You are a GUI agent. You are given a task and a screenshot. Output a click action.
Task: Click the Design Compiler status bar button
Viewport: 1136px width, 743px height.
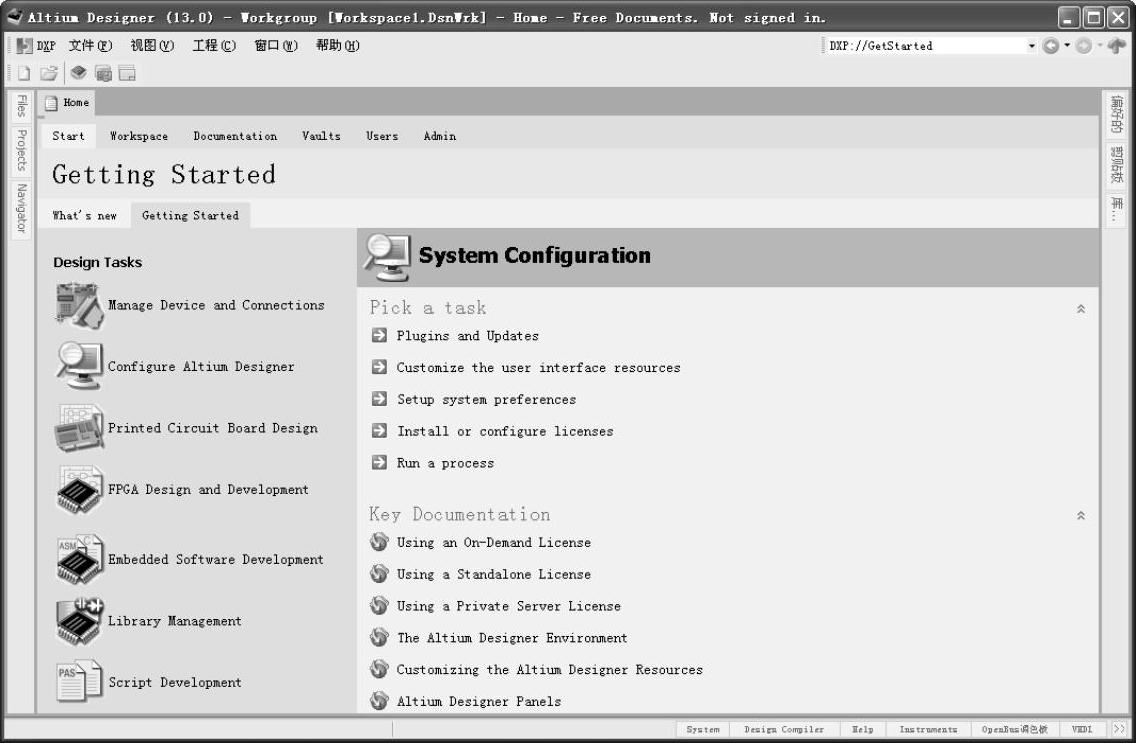click(x=784, y=729)
